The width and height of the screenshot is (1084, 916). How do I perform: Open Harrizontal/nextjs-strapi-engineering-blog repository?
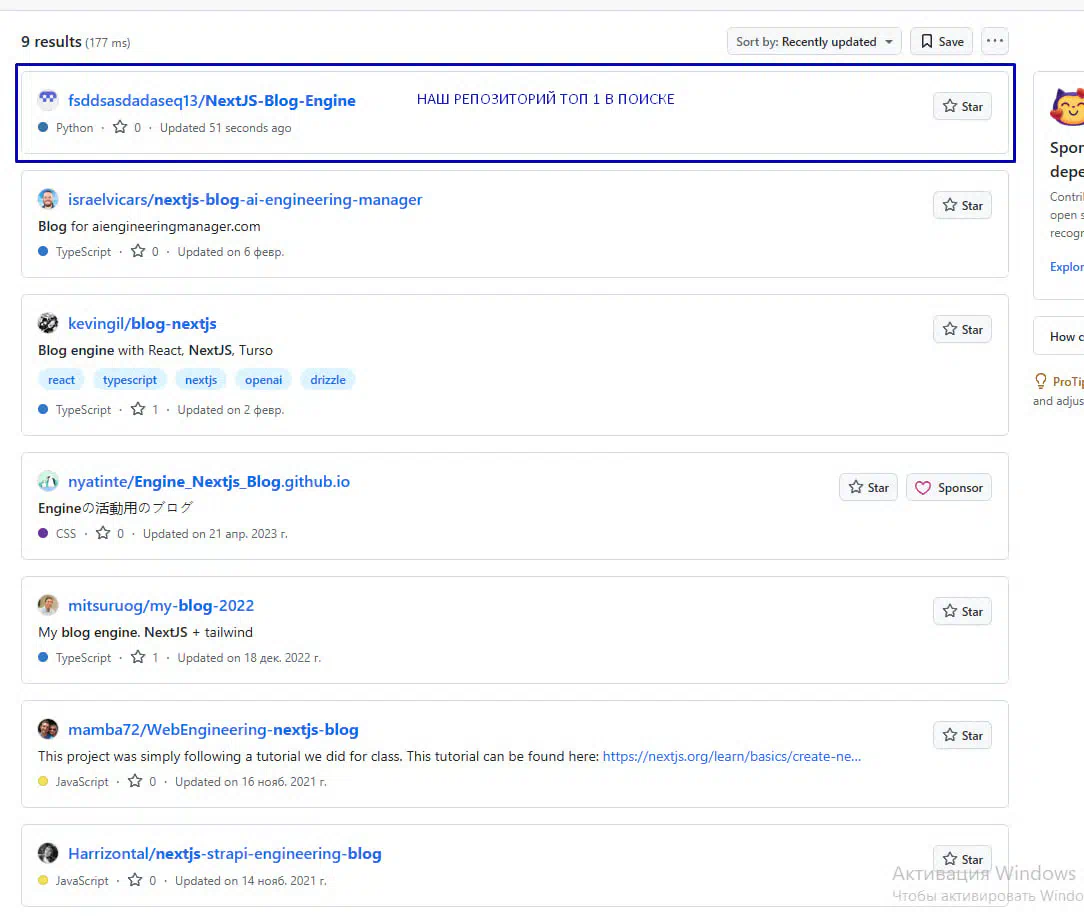[x=225, y=854]
